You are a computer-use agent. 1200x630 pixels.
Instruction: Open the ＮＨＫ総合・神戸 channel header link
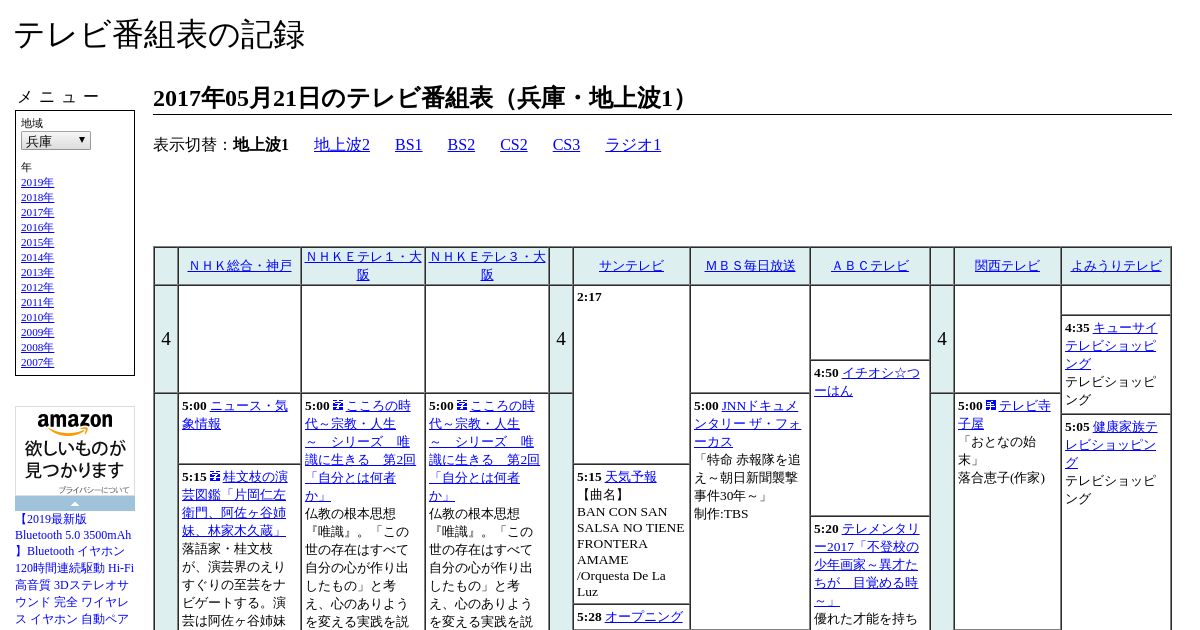tap(240, 266)
